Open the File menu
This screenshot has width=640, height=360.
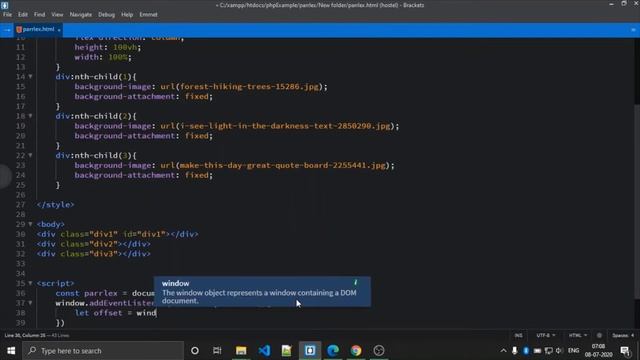tap(7, 15)
